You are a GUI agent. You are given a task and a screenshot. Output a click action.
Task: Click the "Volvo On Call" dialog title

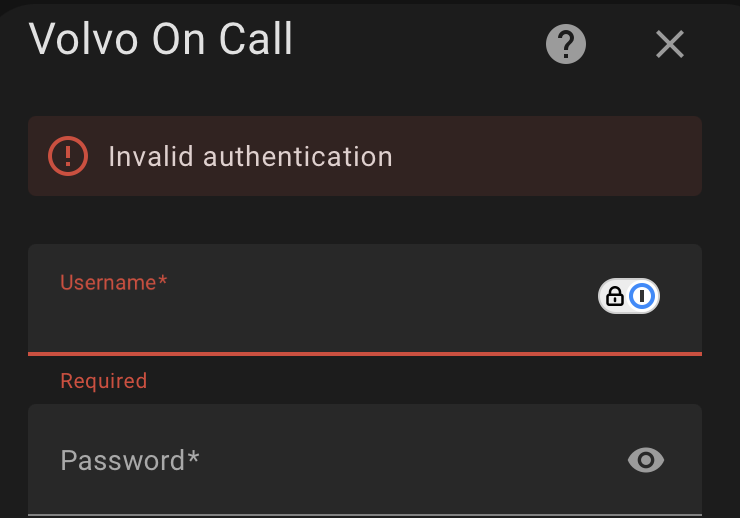161,40
